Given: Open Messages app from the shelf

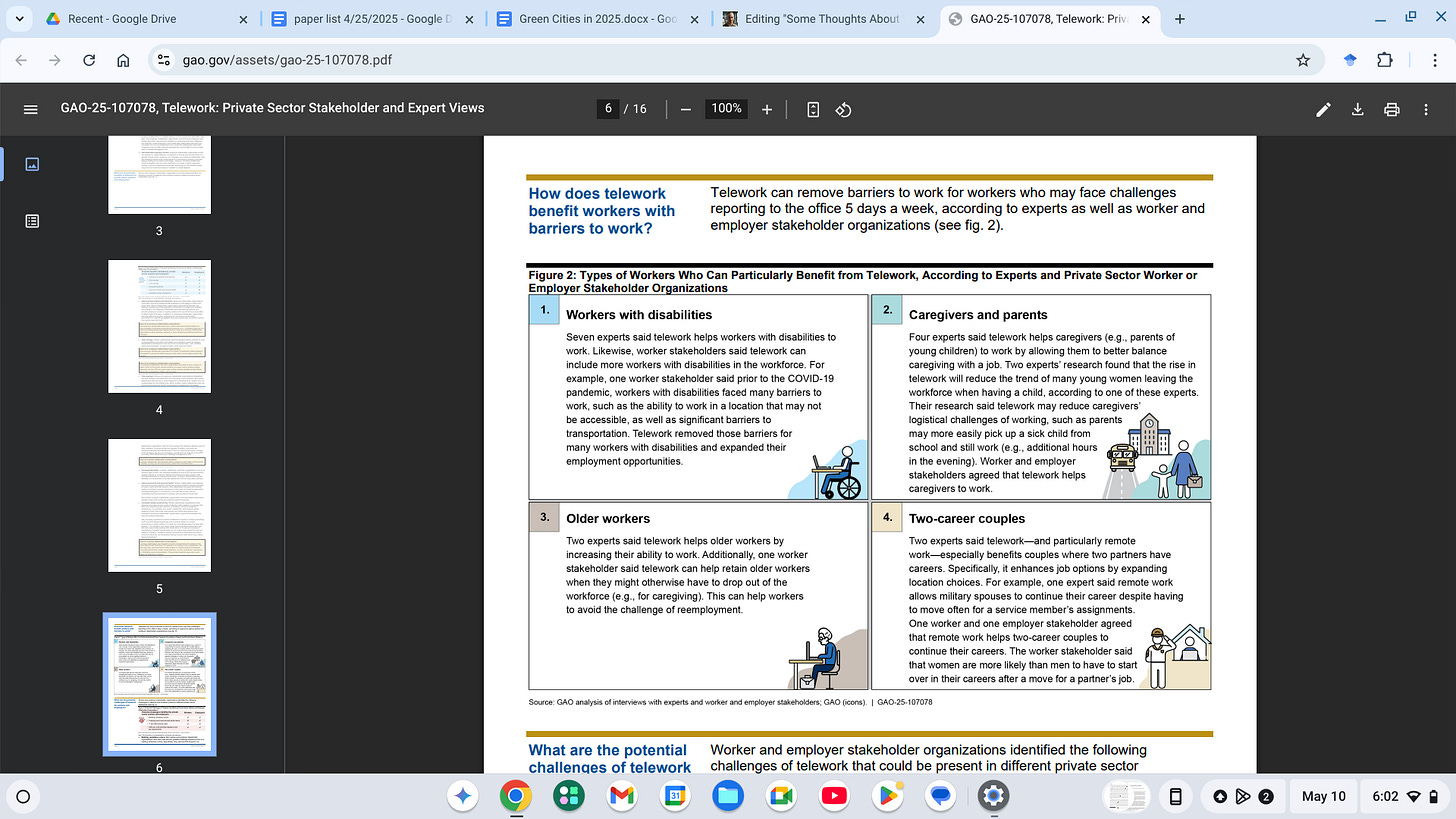Looking at the screenshot, I should coord(940,796).
